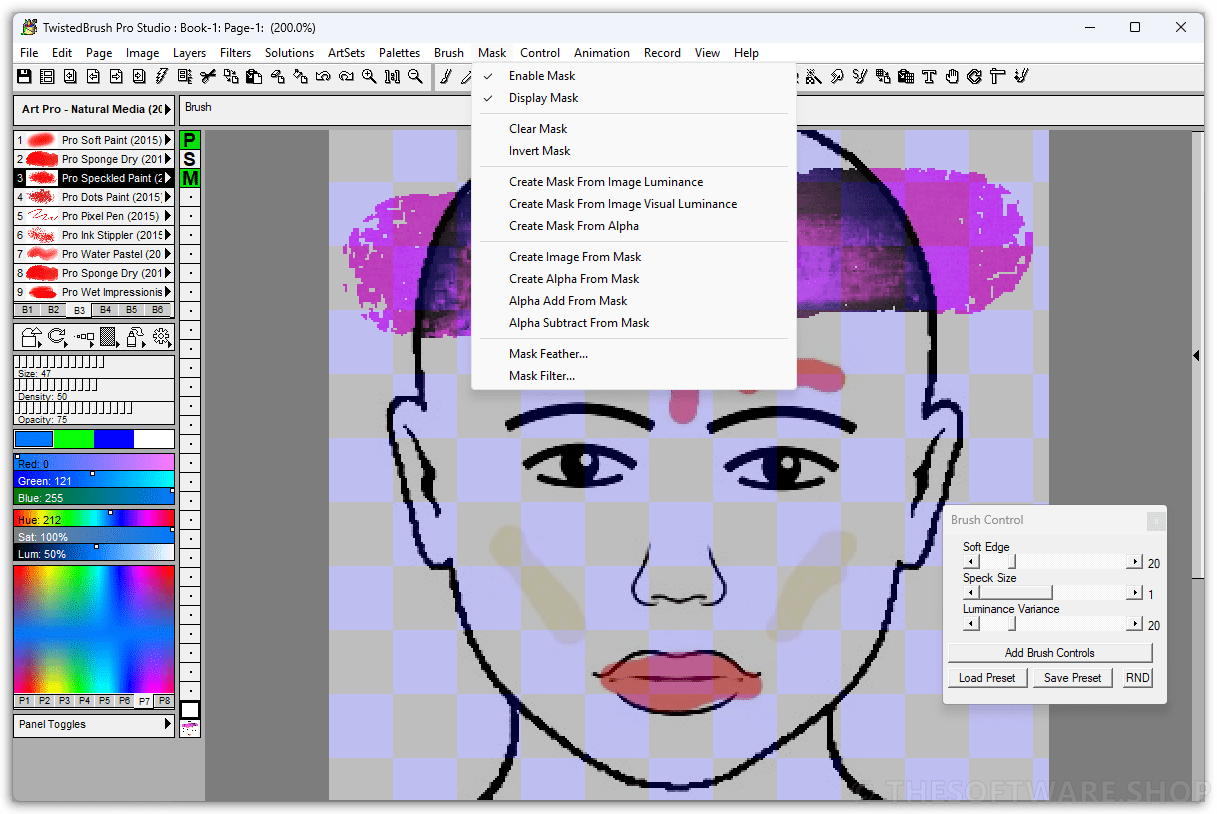Click the 1:1 zoom toolbar icon

(392, 76)
